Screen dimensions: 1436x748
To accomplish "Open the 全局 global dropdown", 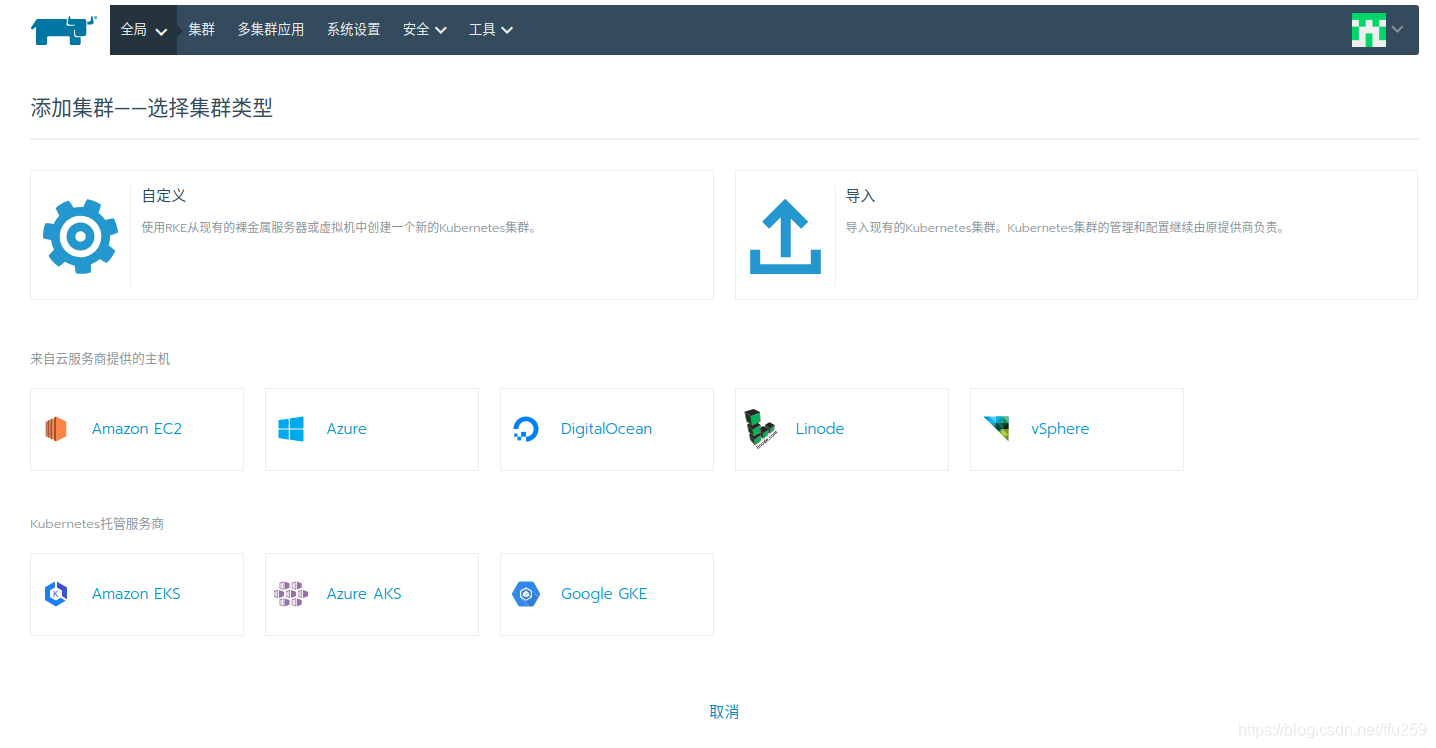I will (x=143, y=30).
